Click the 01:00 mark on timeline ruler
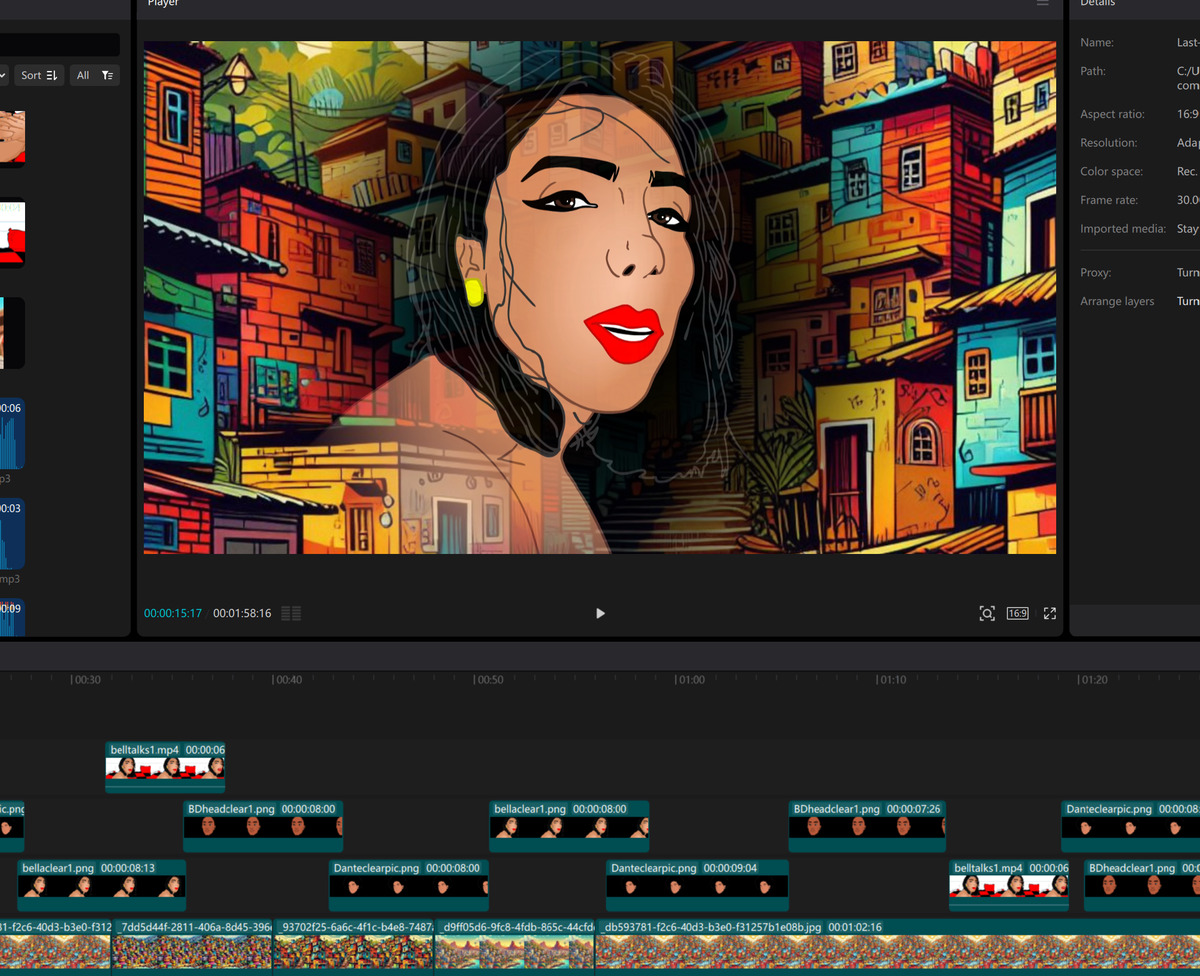 click(x=689, y=680)
